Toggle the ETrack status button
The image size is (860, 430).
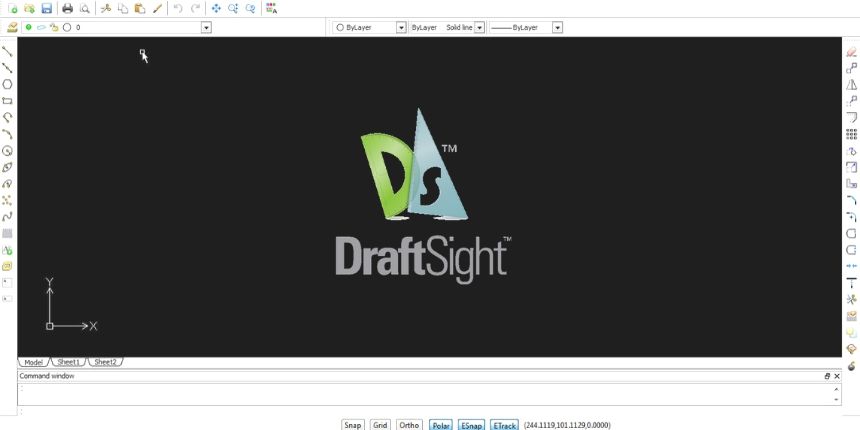tap(505, 425)
